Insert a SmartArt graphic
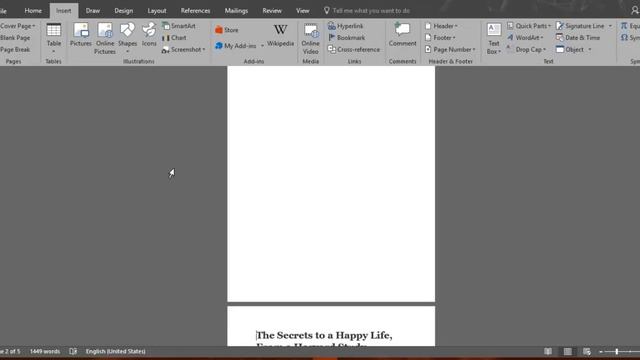The height and width of the screenshot is (360, 640). click(179, 26)
